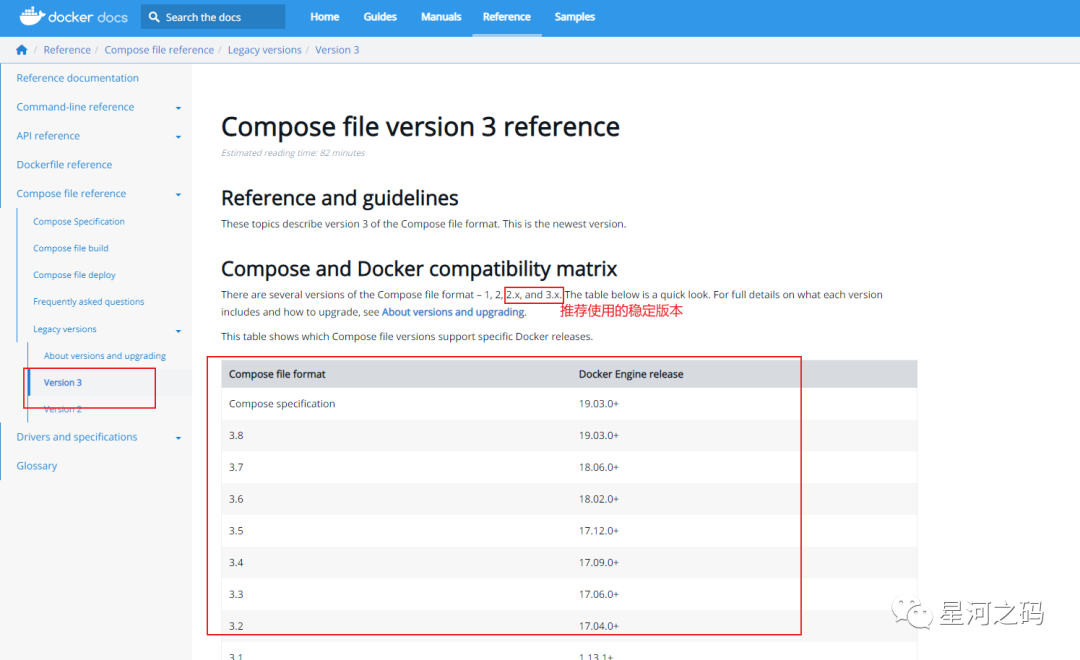
Task: Click Compose file format column header
Action: (277, 374)
